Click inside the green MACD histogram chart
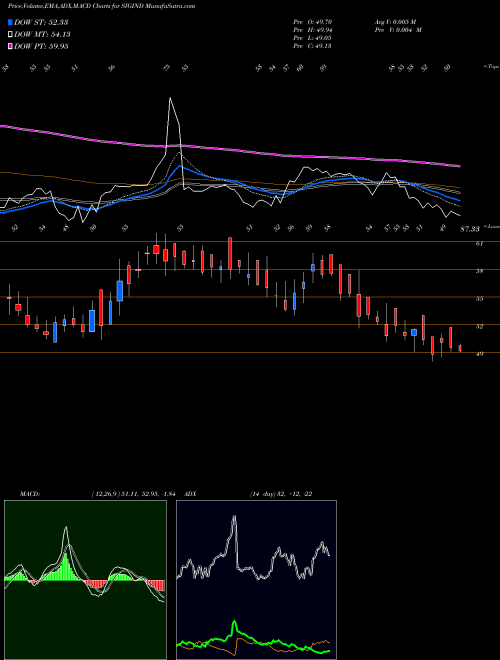The image size is (500, 660). pyautogui.click(x=85, y=580)
